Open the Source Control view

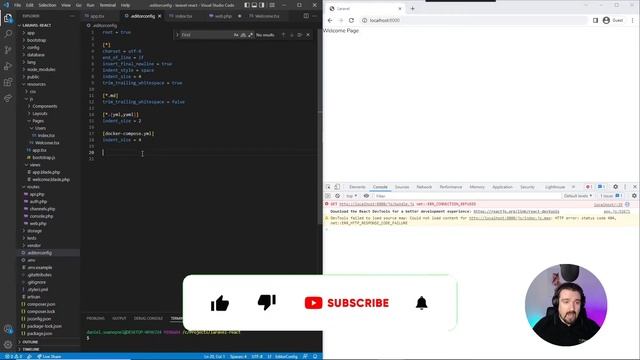coord(8,50)
